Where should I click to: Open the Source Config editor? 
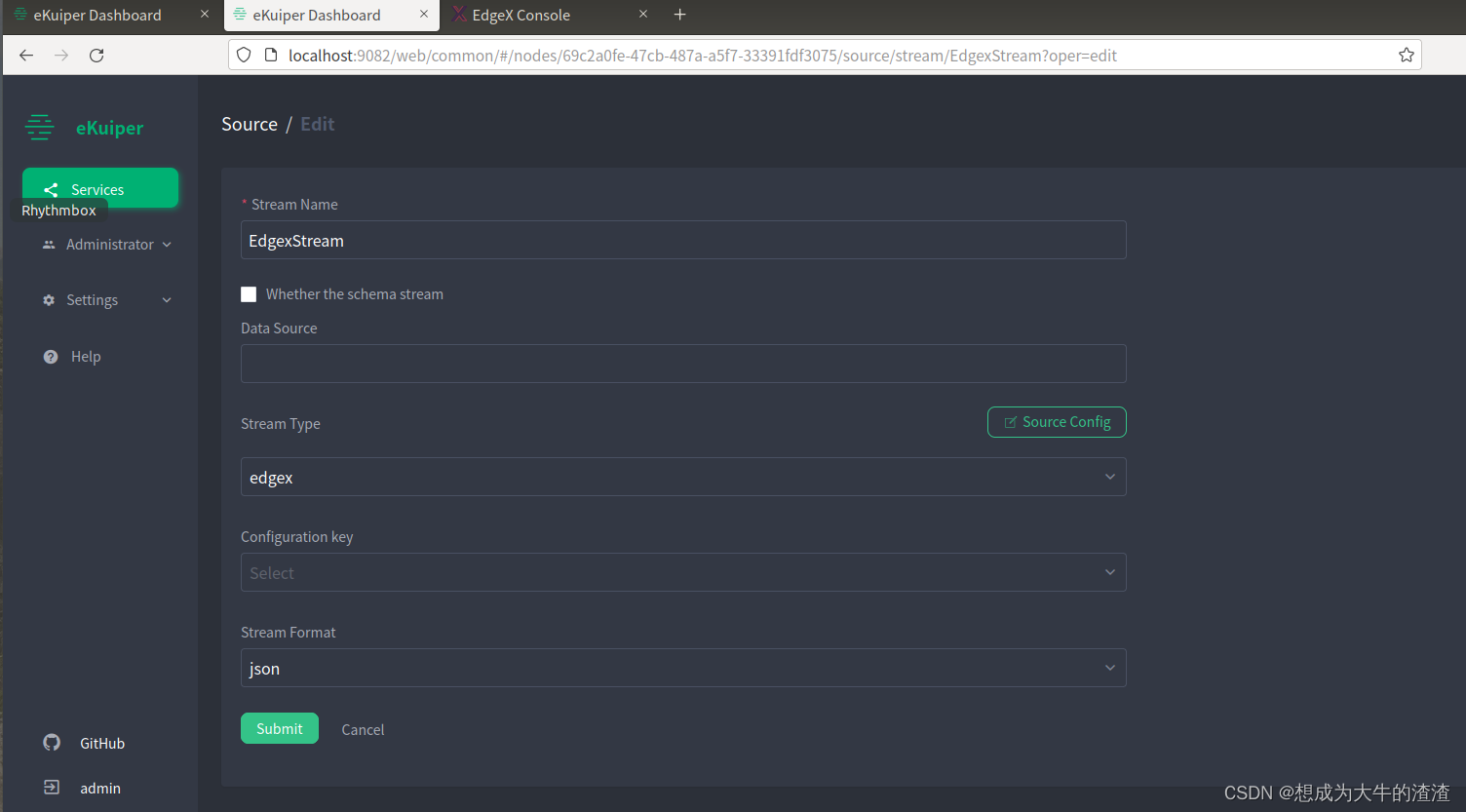click(1057, 422)
